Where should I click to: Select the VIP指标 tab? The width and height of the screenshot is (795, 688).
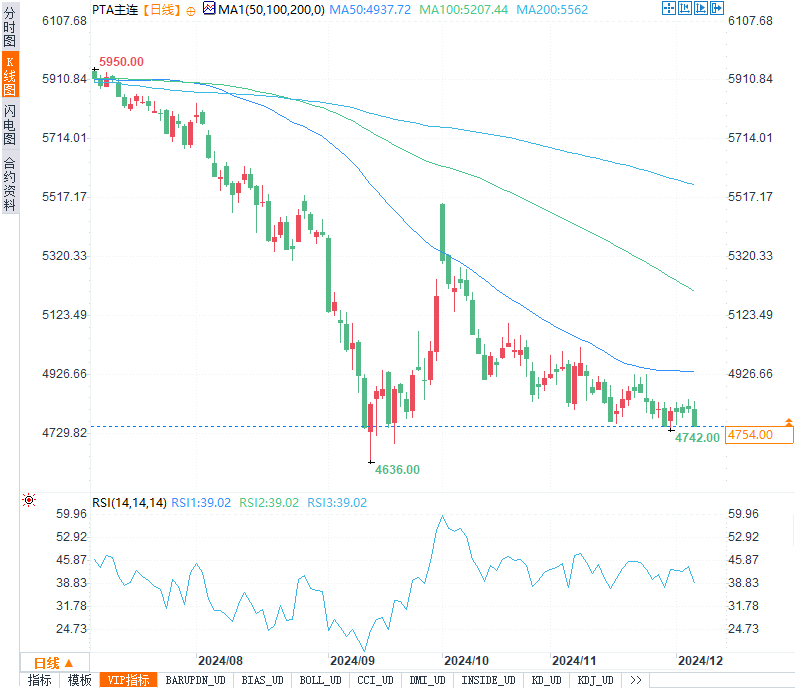coord(129,680)
